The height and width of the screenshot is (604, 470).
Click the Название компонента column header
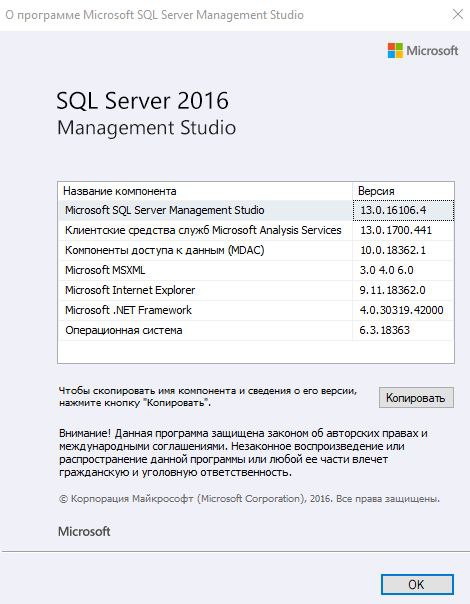pyautogui.click(x=205, y=191)
